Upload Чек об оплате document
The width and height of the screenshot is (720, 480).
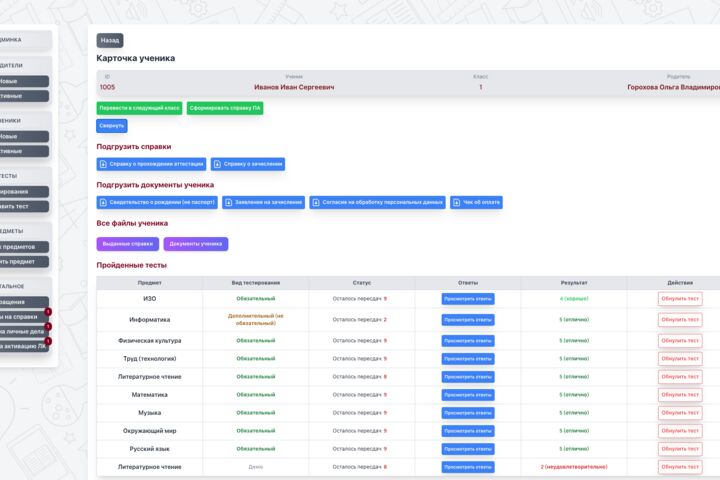[x=476, y=202]
